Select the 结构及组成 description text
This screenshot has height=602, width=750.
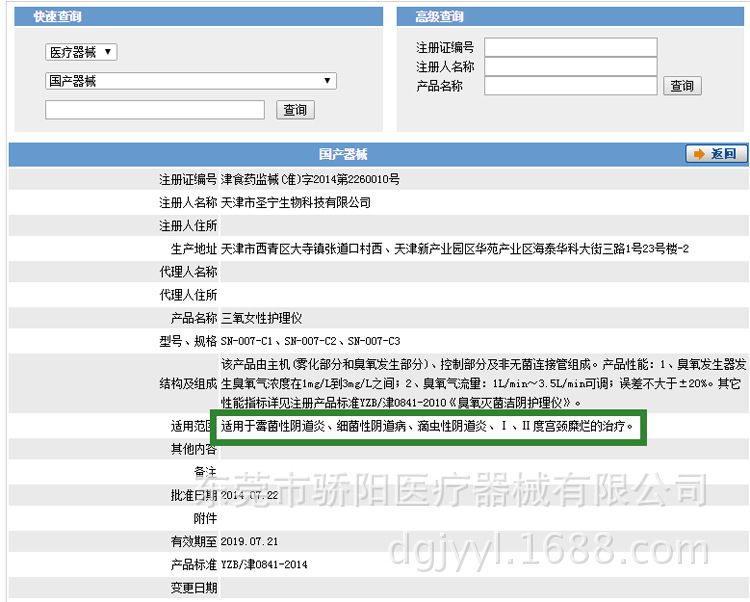click(x=483, y=383)
